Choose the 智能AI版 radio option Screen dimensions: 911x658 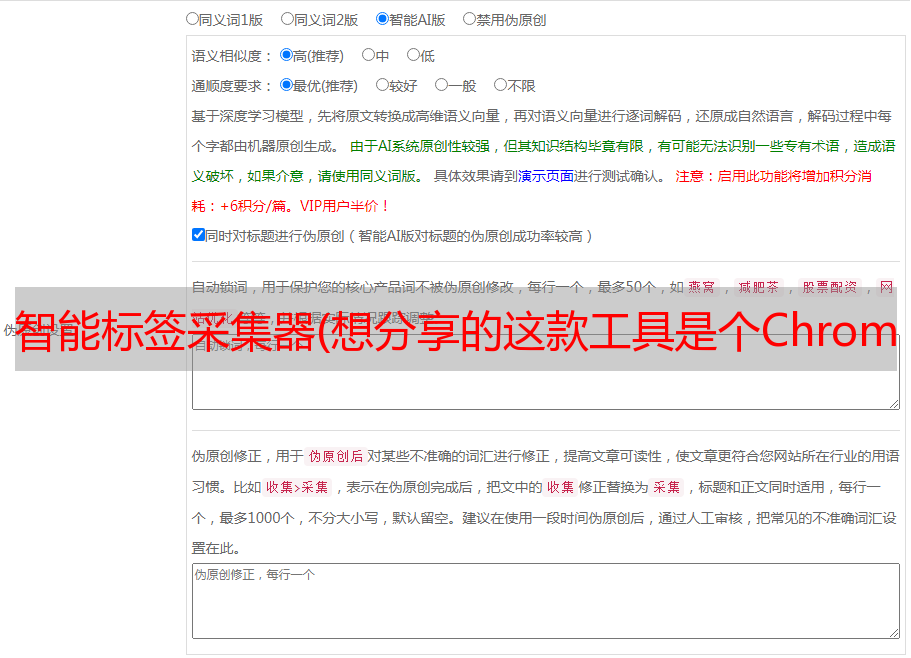(382, 19)
